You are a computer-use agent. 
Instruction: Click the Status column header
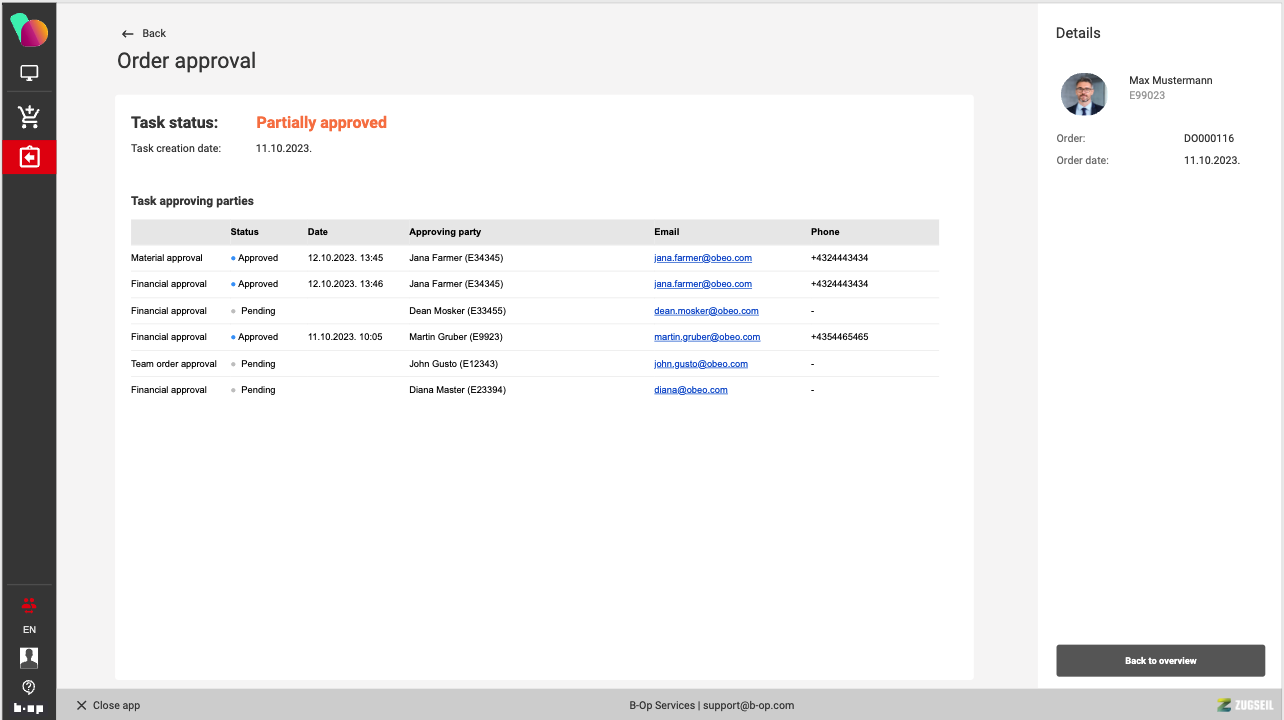tap(244, 232)
